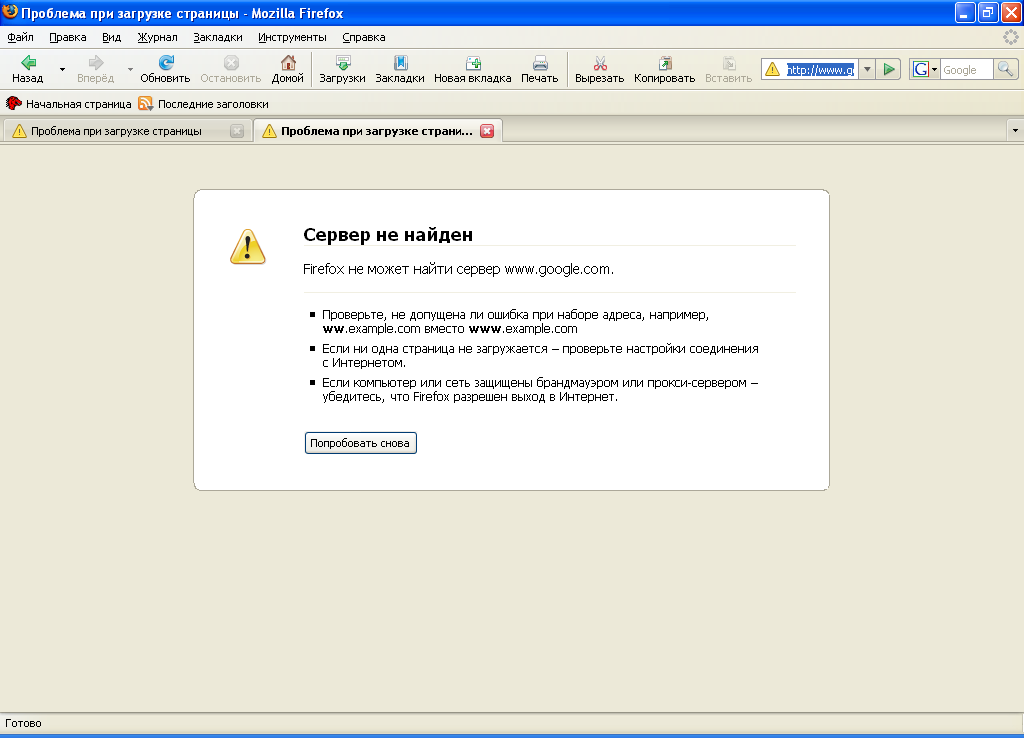Screen dimensions: 1024x738
Task: Minimize the Firefox window
Action: (965, 12)
